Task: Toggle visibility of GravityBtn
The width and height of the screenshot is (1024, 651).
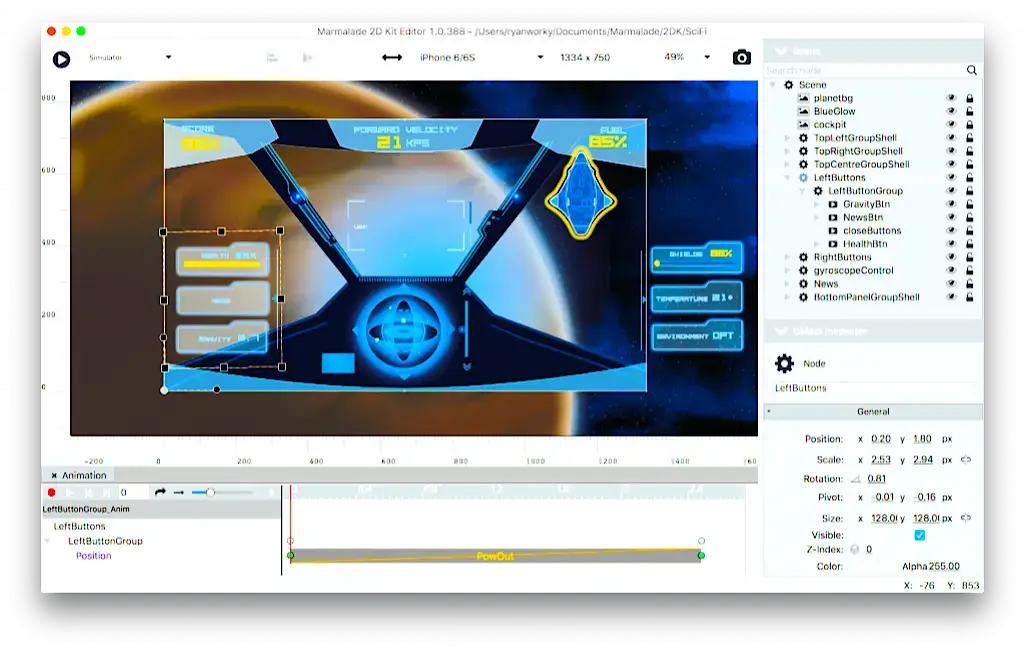Action: pyautogui.click(x=951, y=204)
